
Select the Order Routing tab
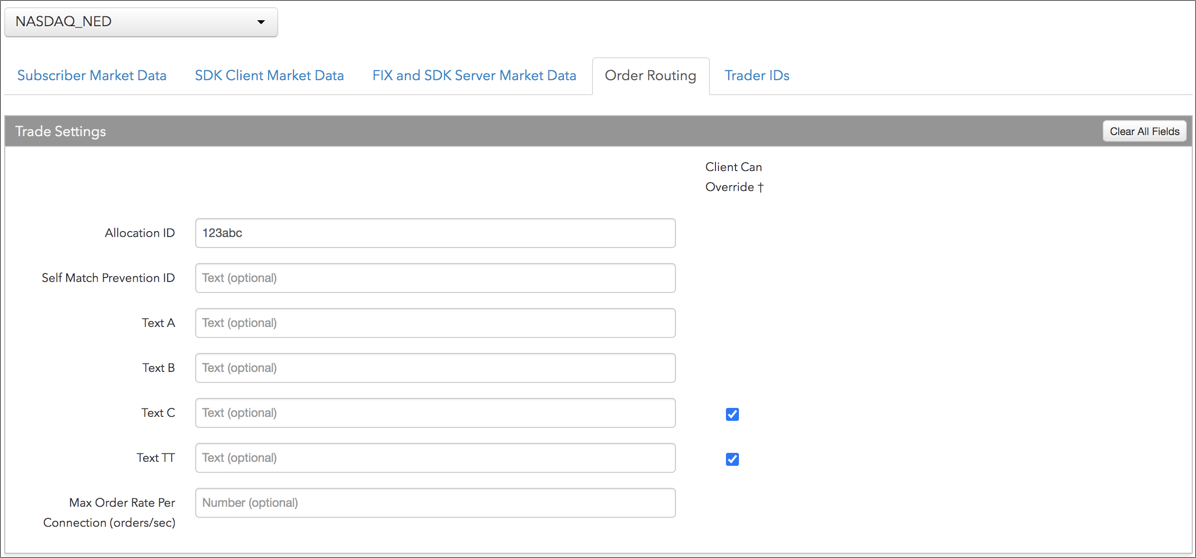650,76
